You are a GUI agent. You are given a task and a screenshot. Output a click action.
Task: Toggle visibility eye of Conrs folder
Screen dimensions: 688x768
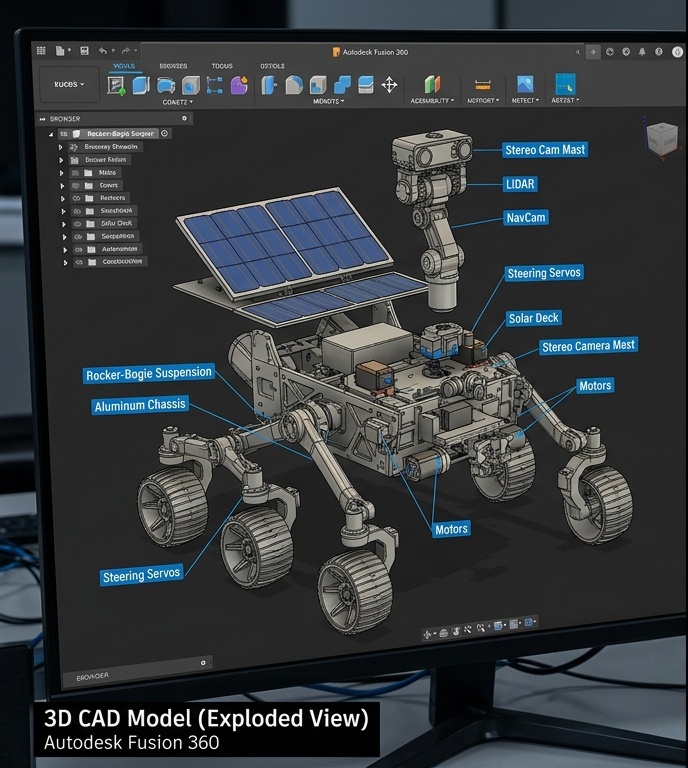pyautogui.click(x=76, y=186)
